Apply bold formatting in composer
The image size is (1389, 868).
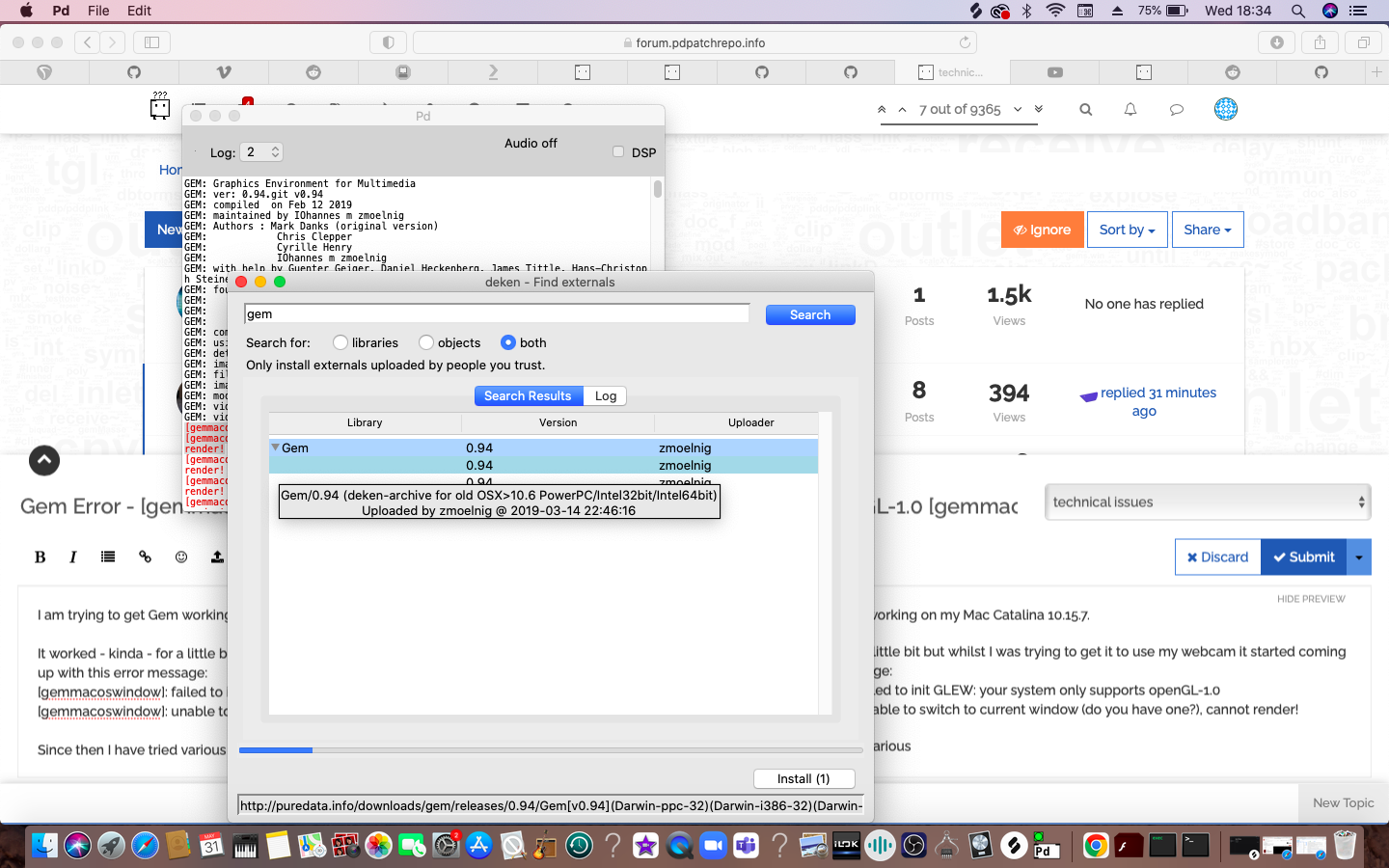coord(41,556)
